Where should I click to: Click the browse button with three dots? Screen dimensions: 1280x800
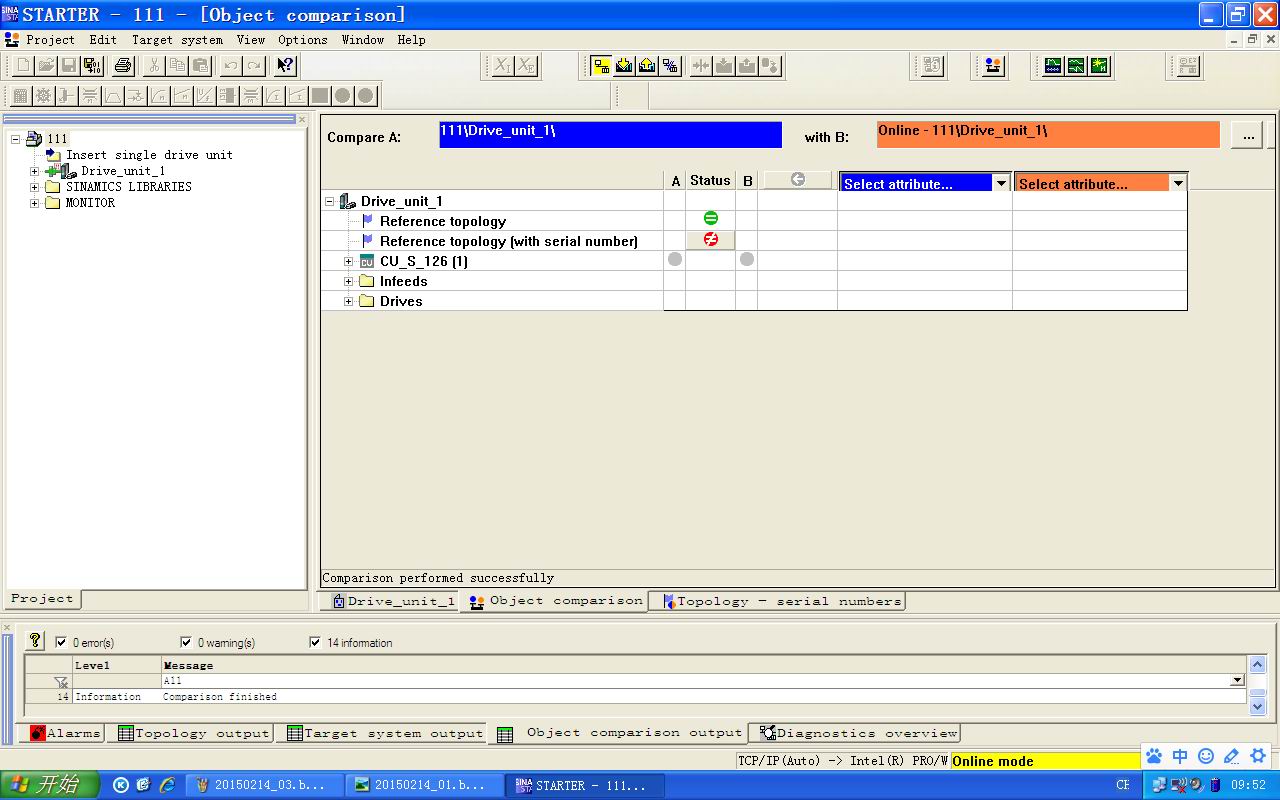1246,135
